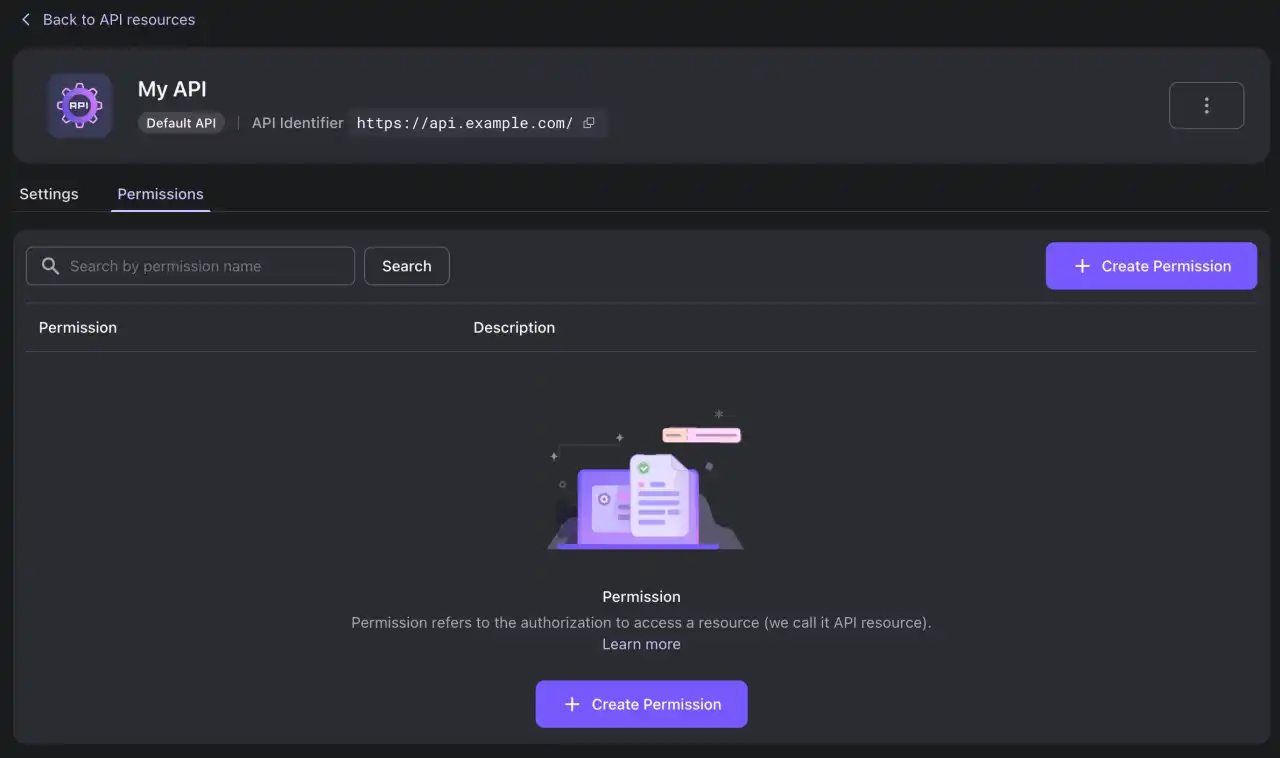Expand options via the kebab menu button
This screenshot has width=1280, height=758.
point(1206,105)
